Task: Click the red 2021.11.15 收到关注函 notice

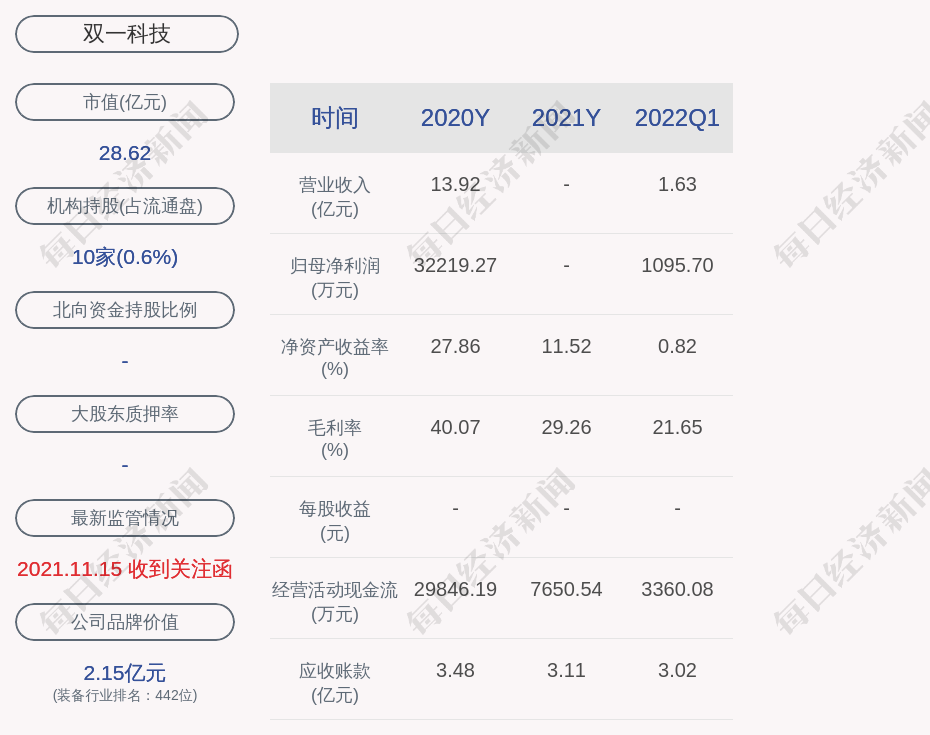Action: click(x=125, y=569)
